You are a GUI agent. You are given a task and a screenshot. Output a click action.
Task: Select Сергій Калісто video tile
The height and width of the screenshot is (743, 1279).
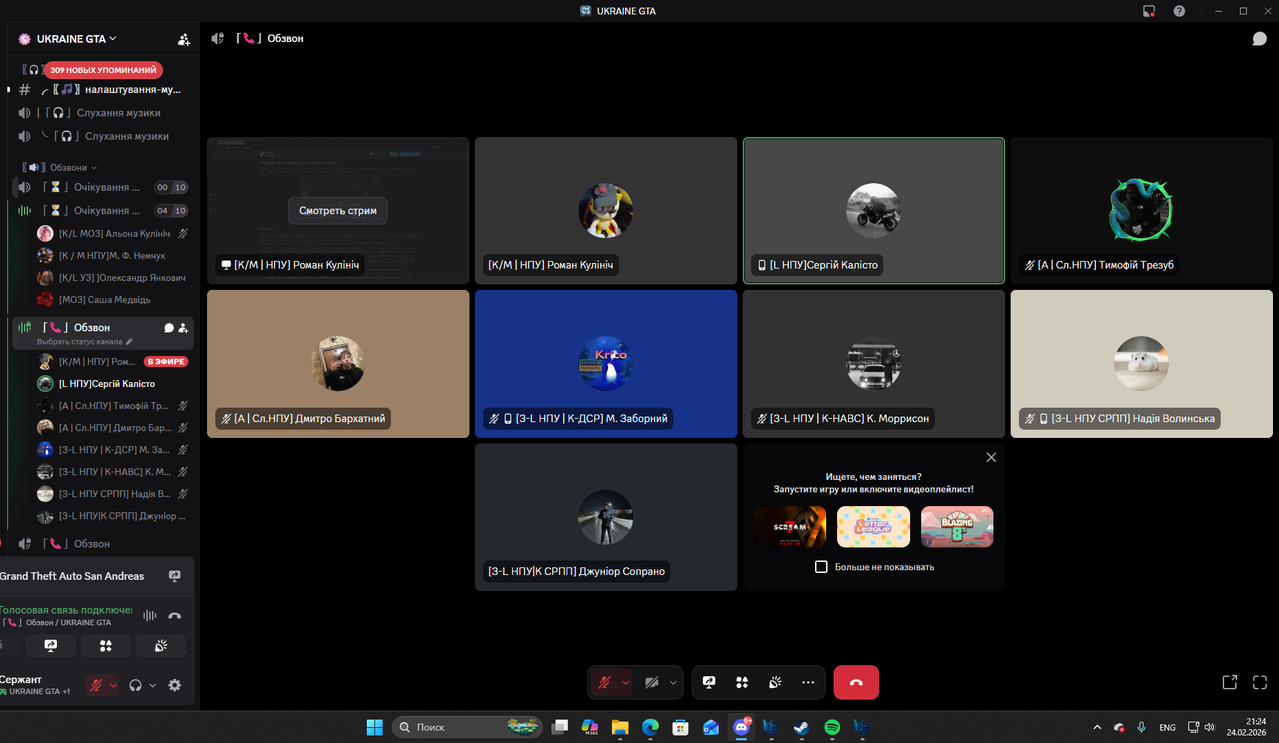coord(874,211)
